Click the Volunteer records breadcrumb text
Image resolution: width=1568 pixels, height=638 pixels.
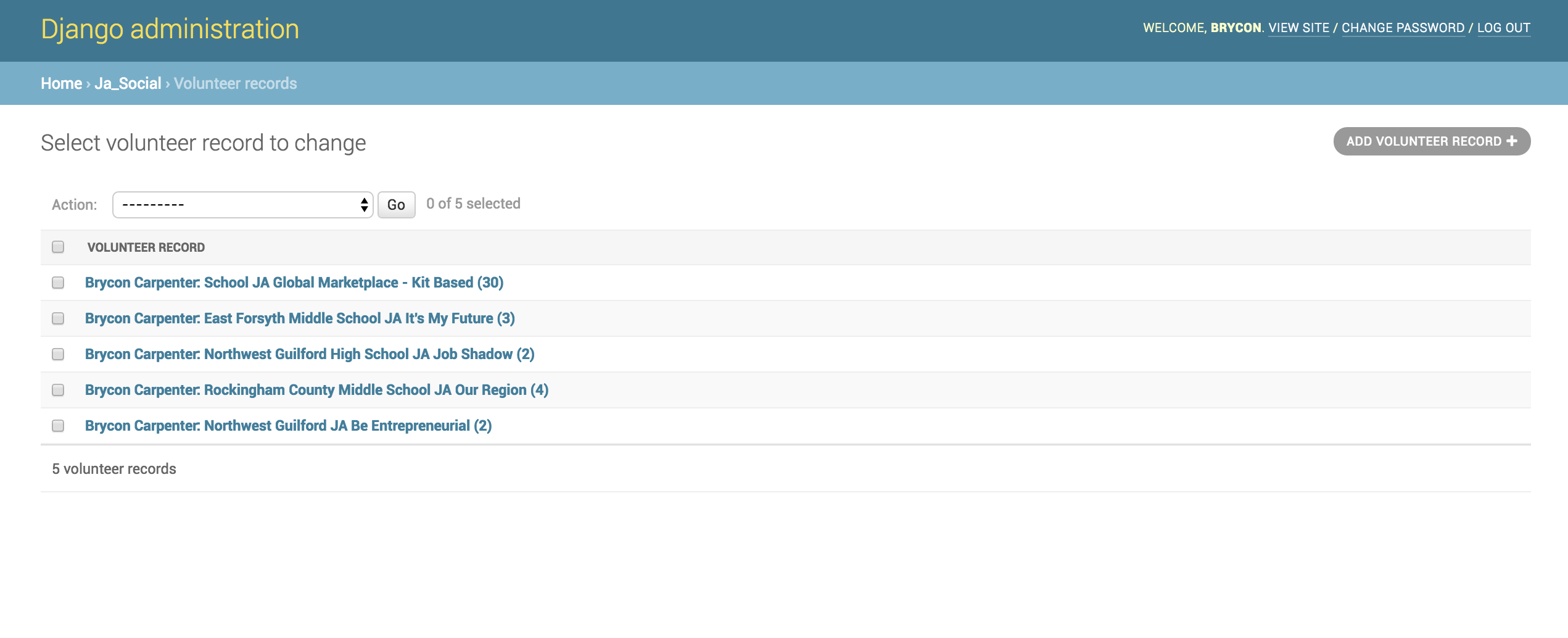coord(235,83)
